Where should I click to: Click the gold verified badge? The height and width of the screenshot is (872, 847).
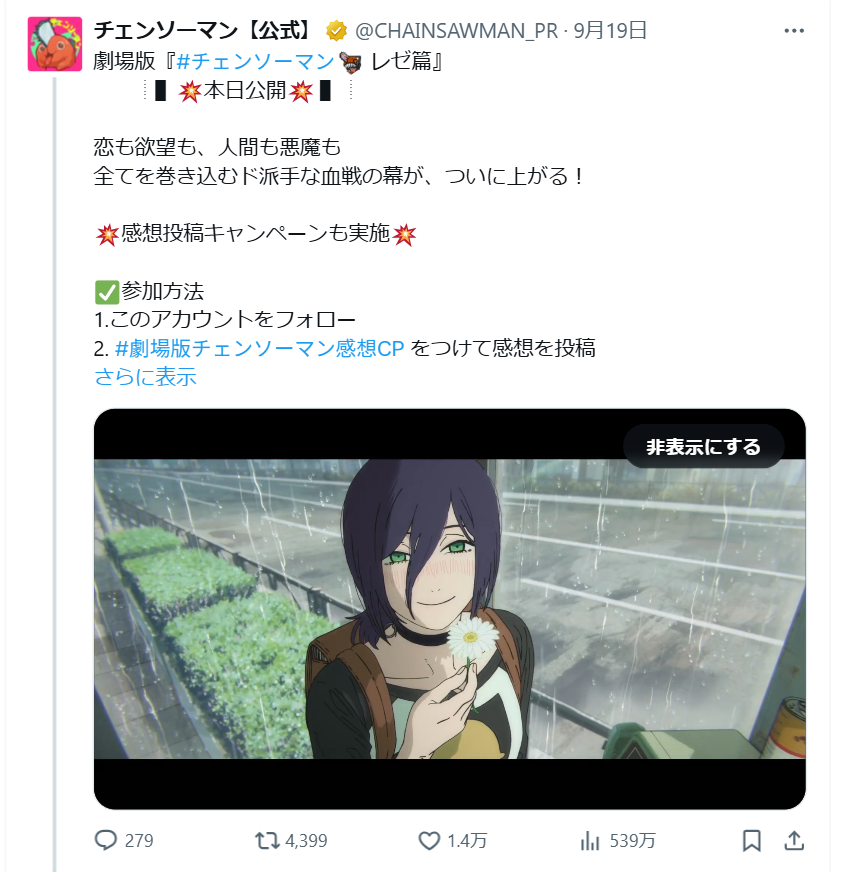[x=336, y=31]
